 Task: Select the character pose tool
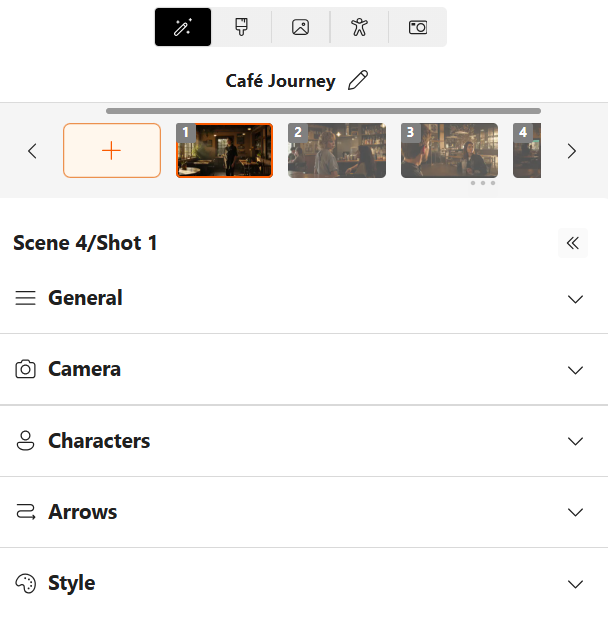coord(359,27)
